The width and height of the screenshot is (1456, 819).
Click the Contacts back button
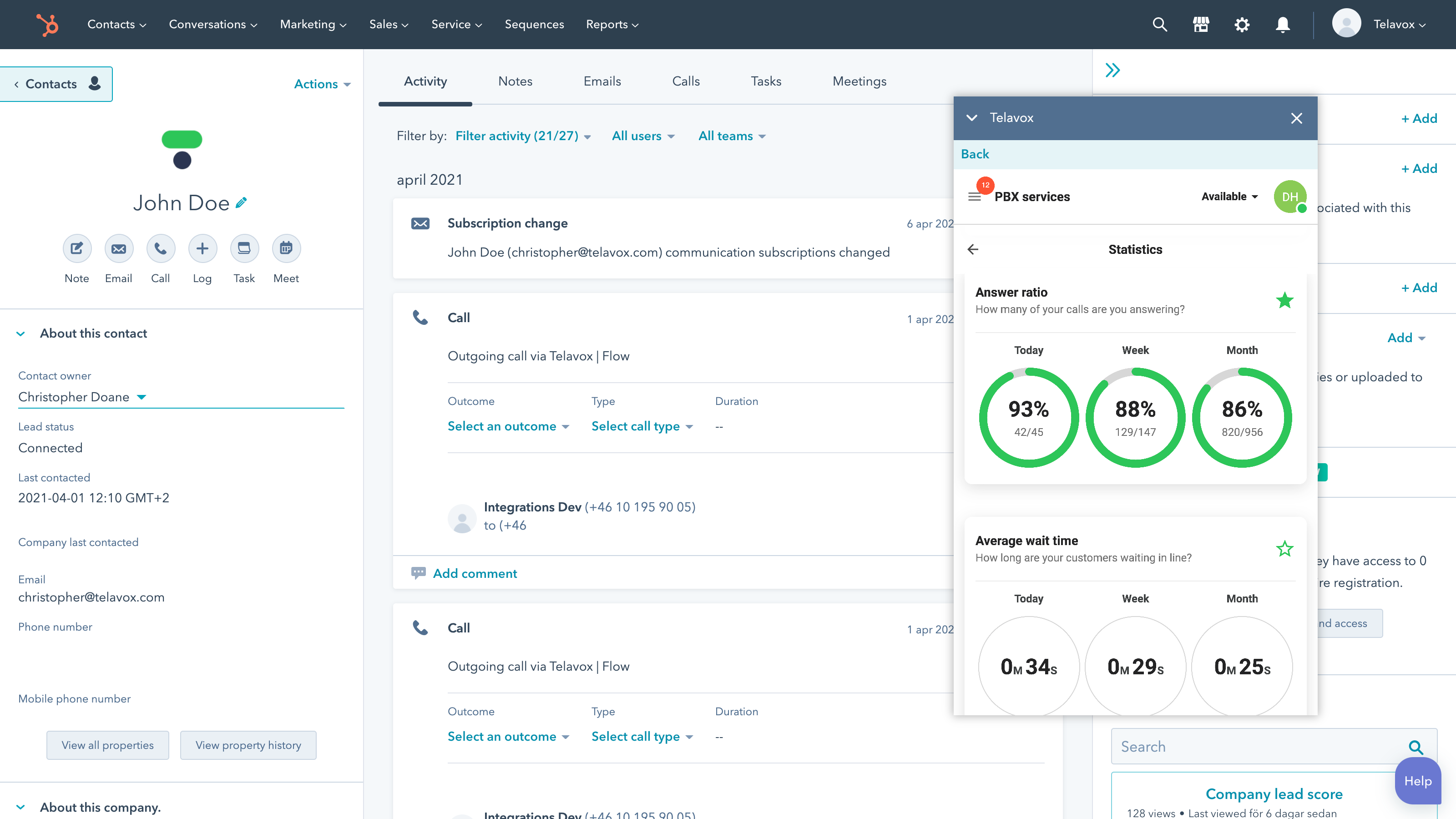point(56,84)
